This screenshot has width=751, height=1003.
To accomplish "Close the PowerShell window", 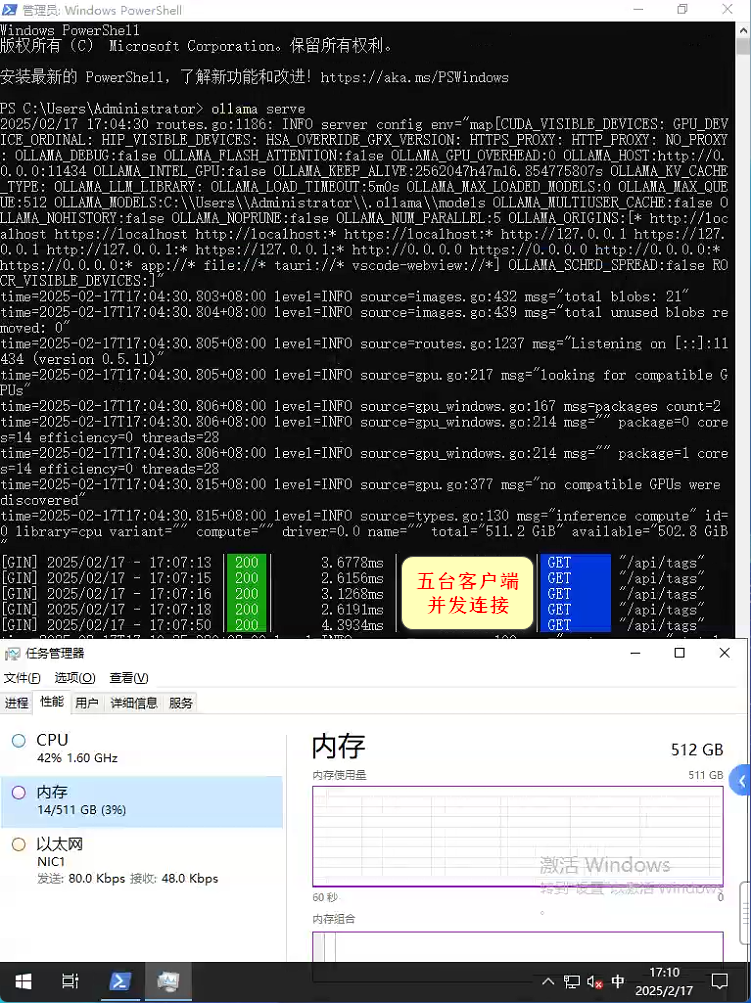I will pyautogui.click(x=727, y=10).
